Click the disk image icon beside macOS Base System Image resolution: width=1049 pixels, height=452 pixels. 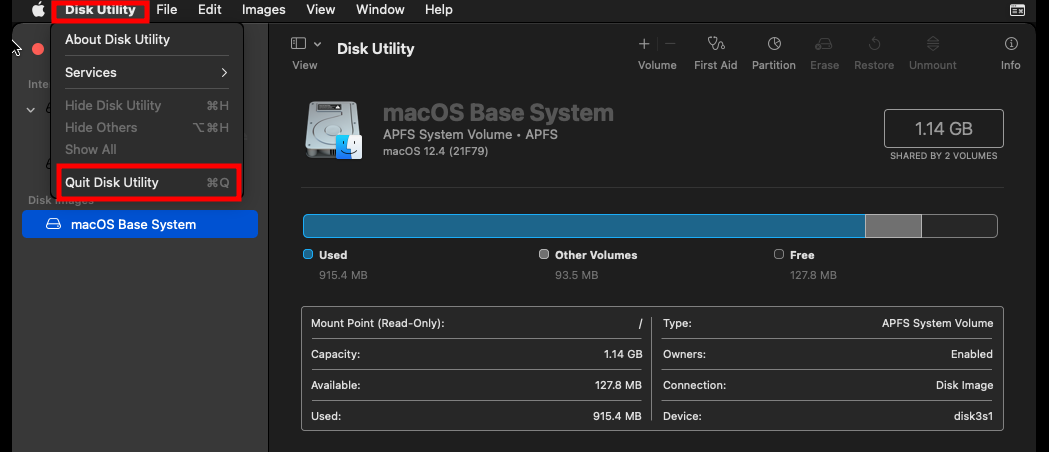click(53, 224)
